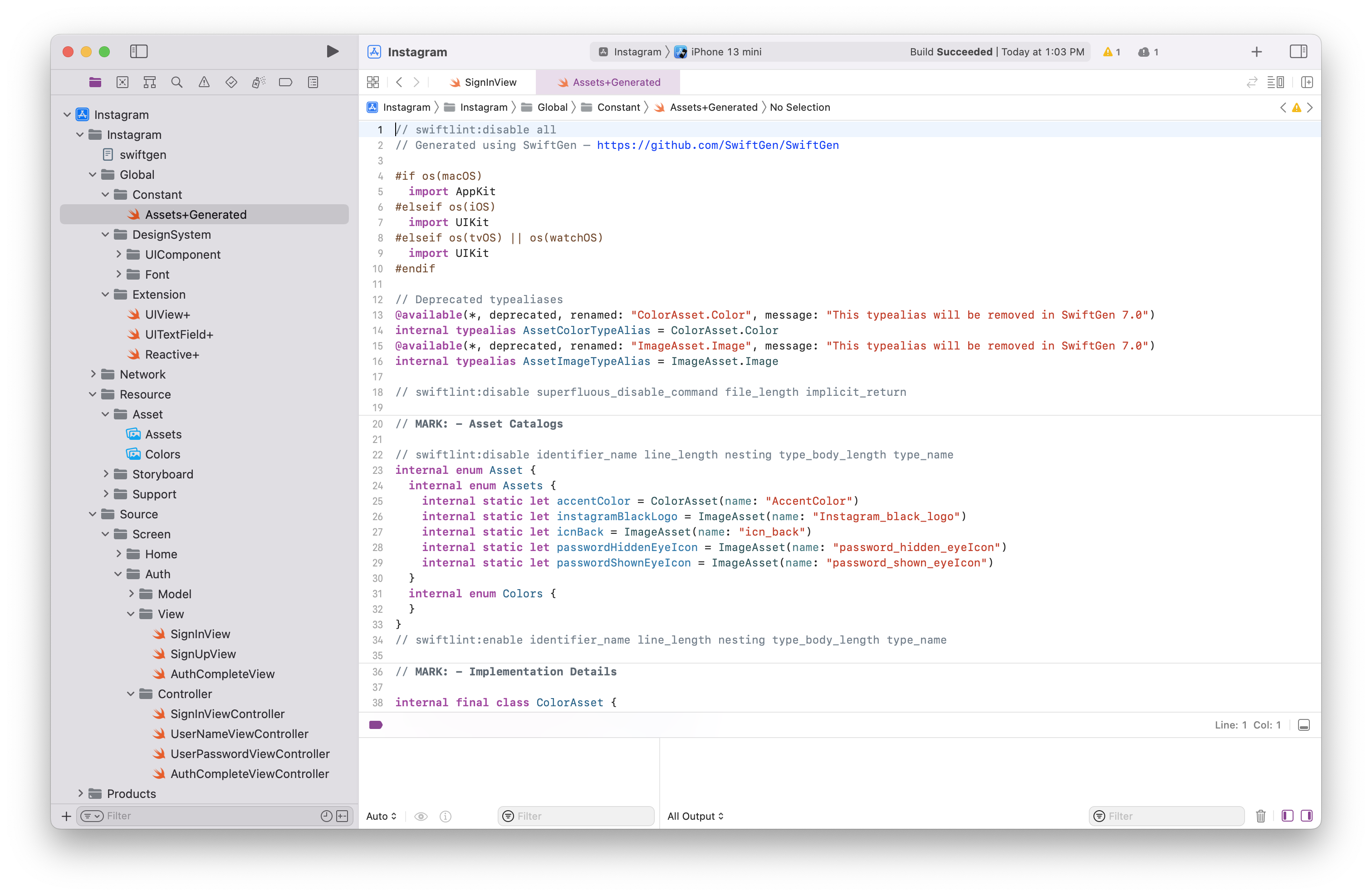The width and height of the screenshot is (1372, 896).
Task: Collapse the DesignSystem folder
Action: pyautogui.click(x=106, y=235)
